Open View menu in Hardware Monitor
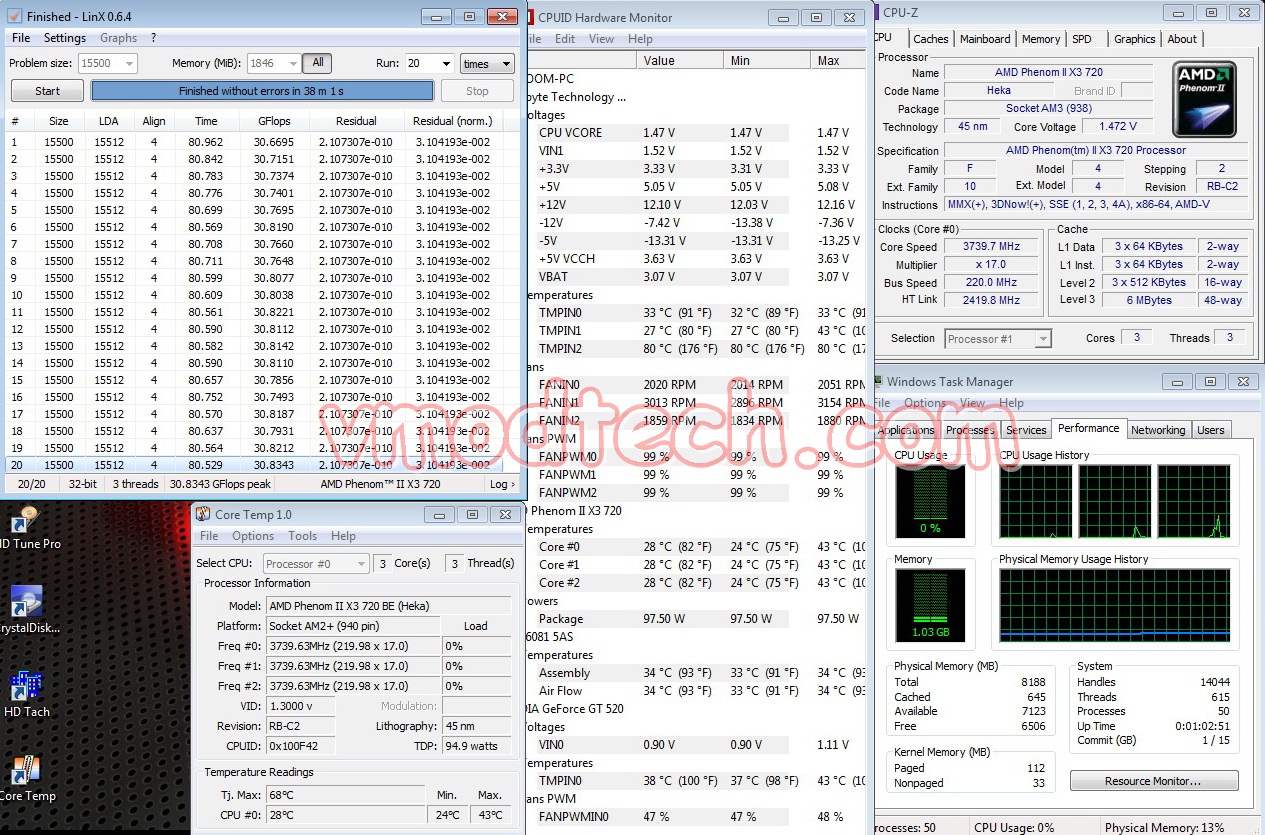 602,39
